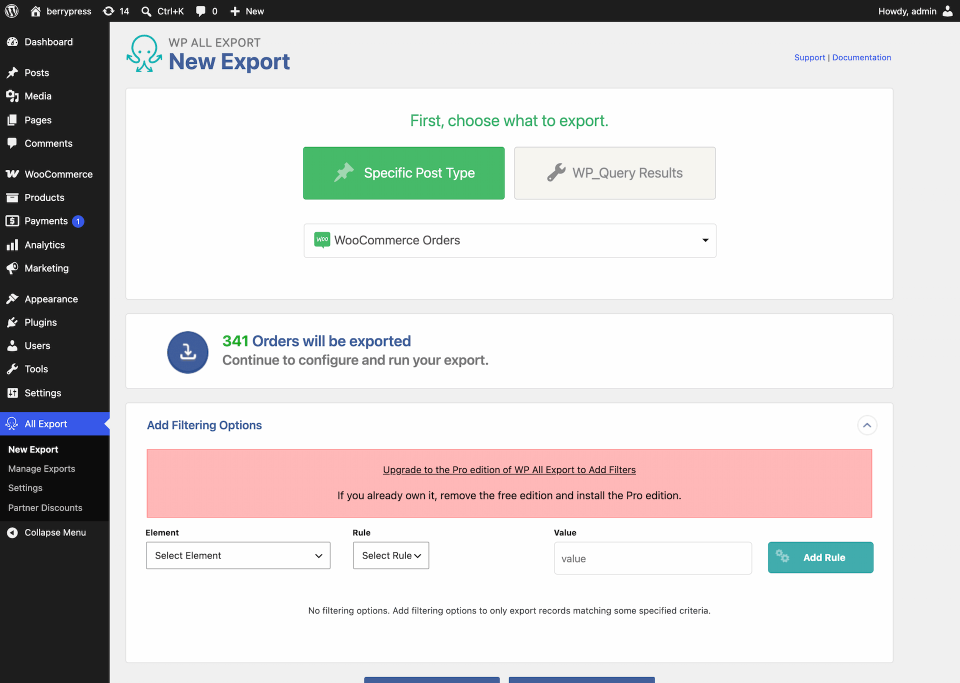Image resolution: width=960 pixels, height=683 pixels.
Task: Click the Appearance brush icon
Action: (x=12, y=299)
